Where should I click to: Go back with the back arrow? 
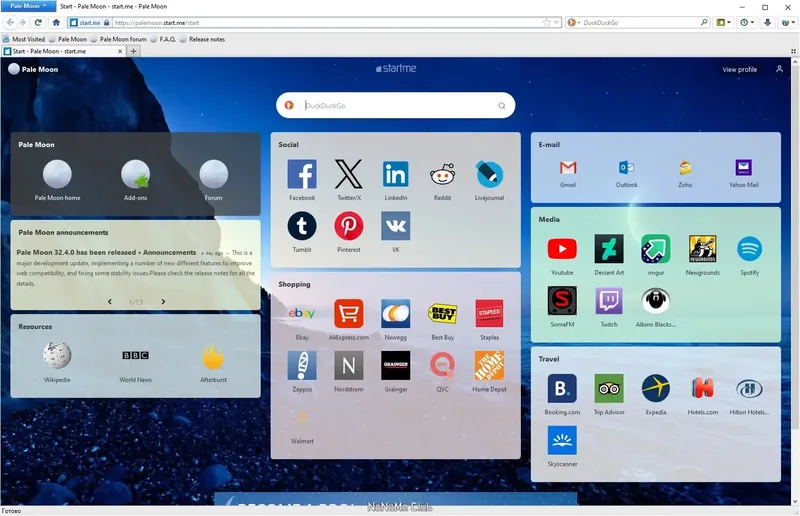tap(10, 22)
